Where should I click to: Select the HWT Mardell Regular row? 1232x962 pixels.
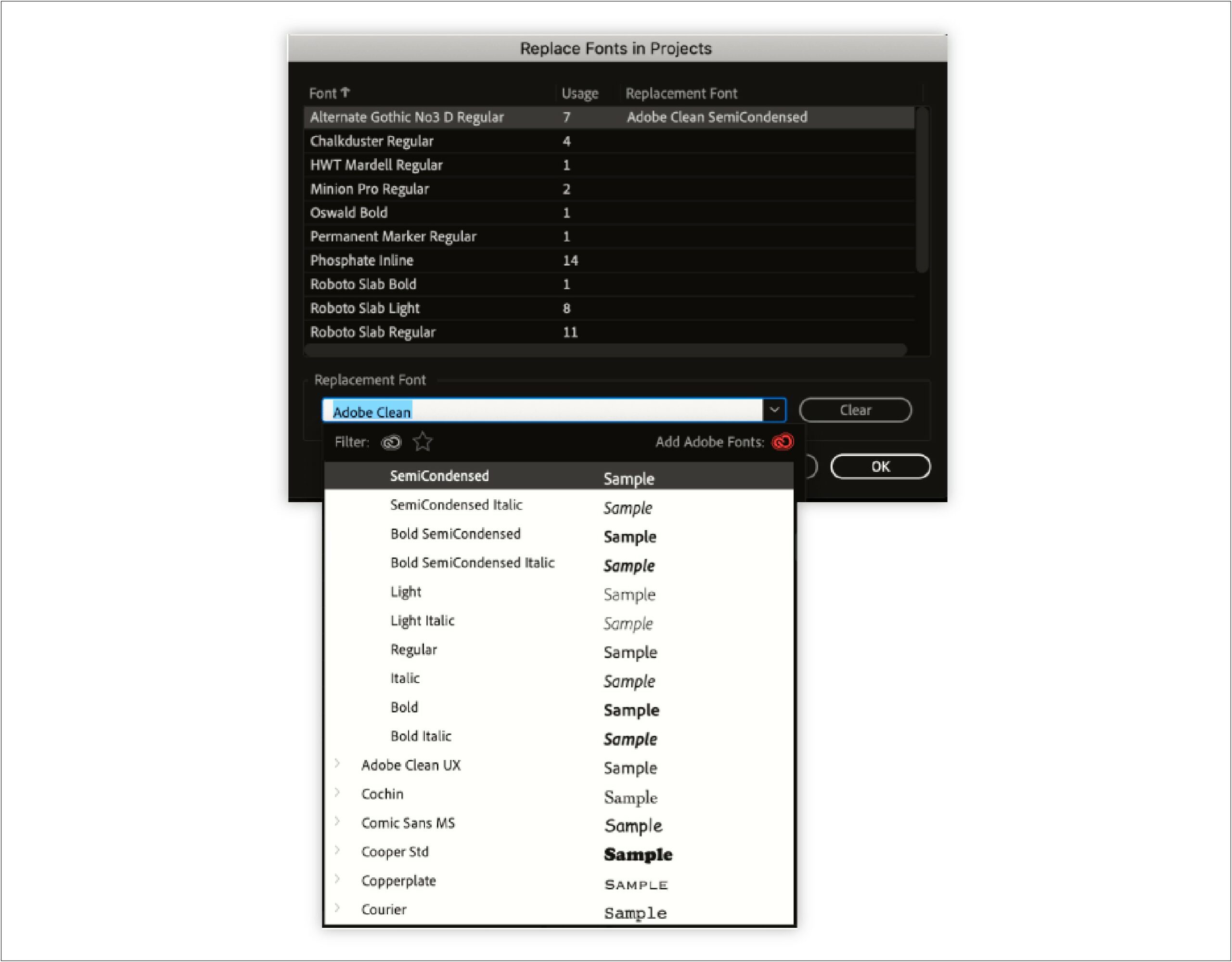(x=609, y=165)
